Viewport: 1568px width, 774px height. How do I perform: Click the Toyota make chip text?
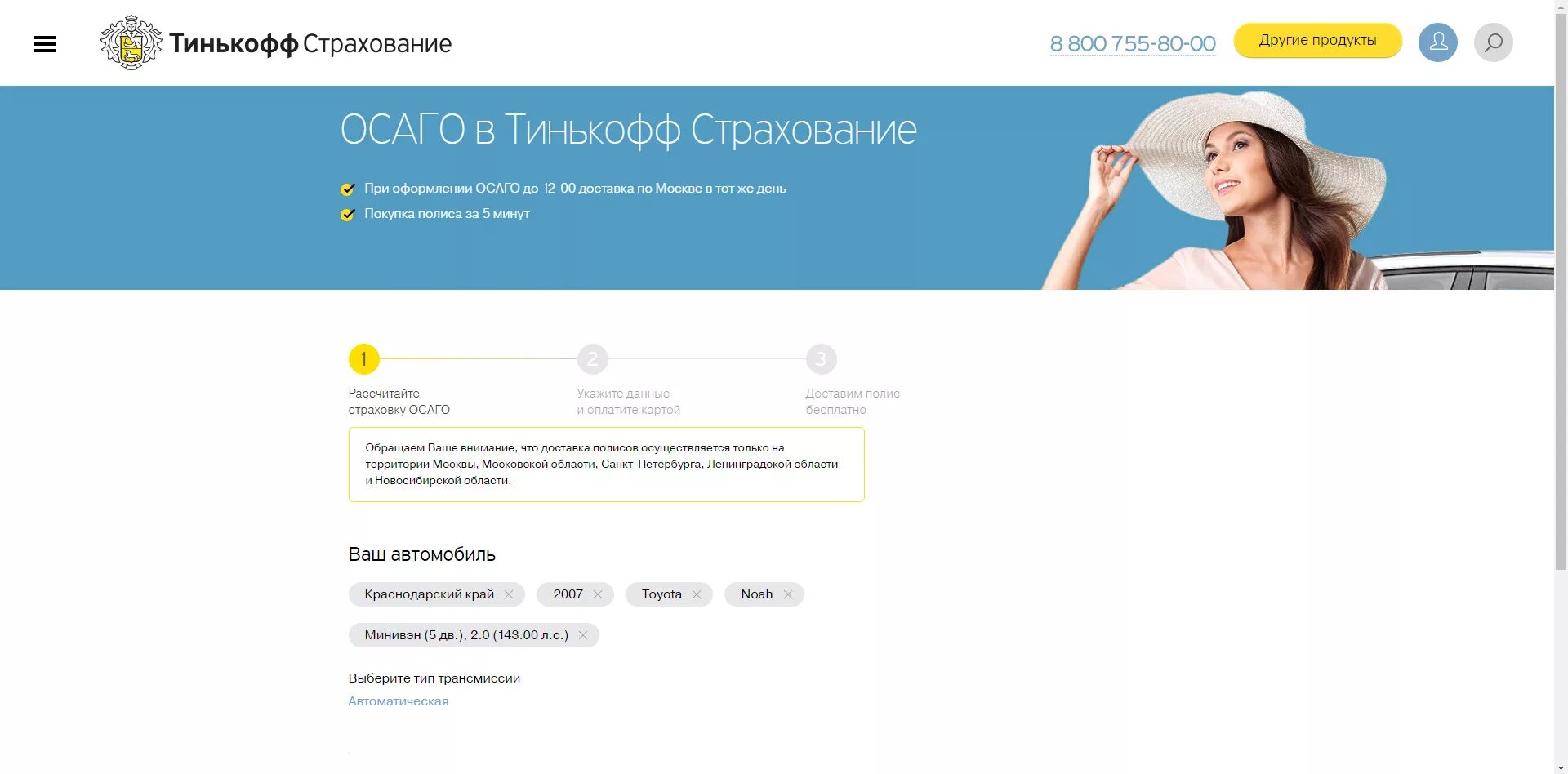coord(661,594)
